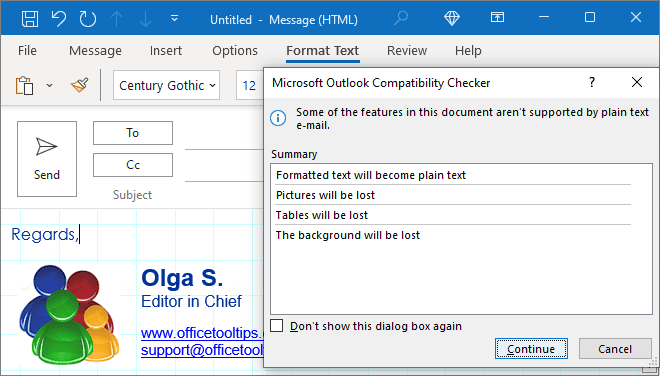660x376 pixels.
Task: Click the Continue button
Action: coord(531,349)
